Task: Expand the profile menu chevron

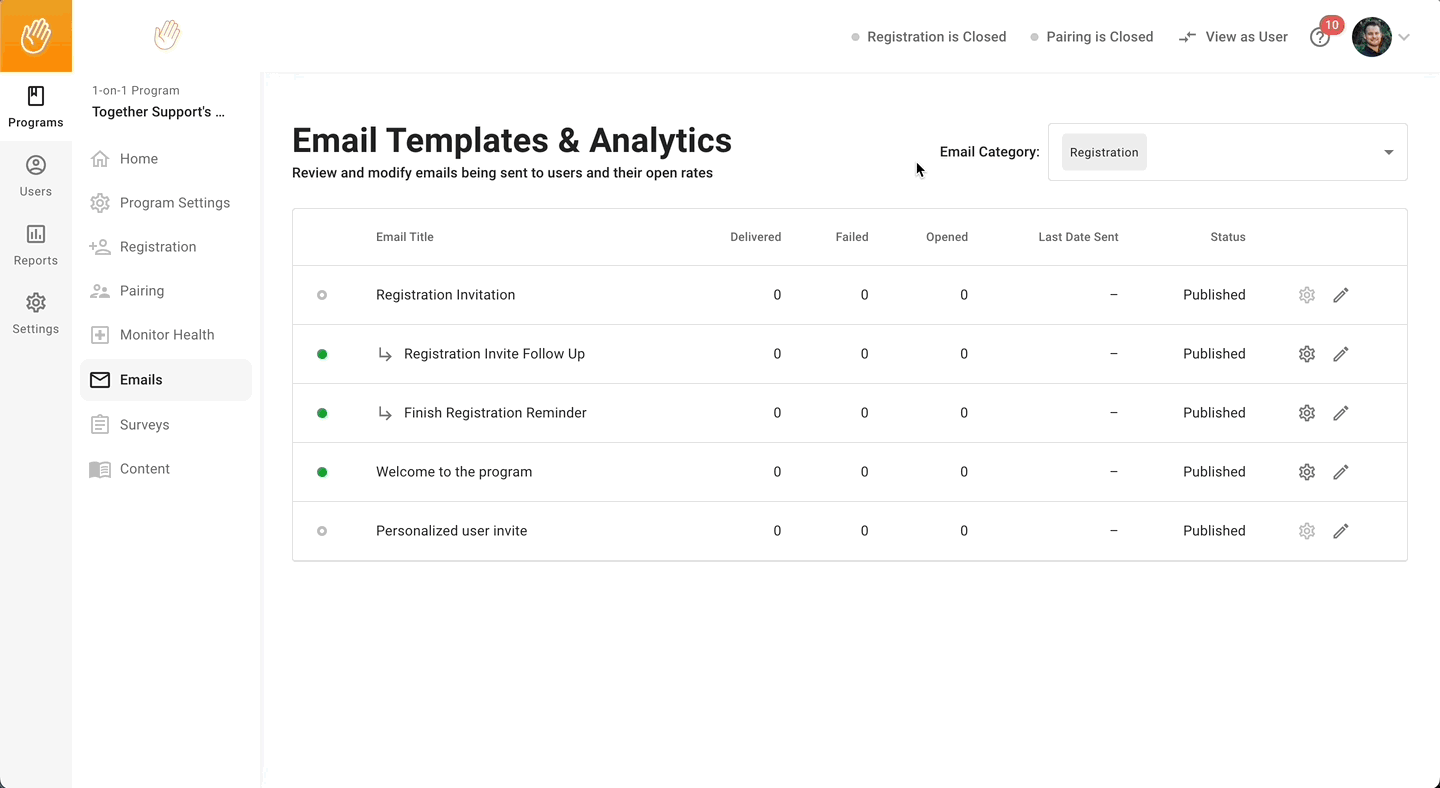Action: click(x=1404, y=37)
